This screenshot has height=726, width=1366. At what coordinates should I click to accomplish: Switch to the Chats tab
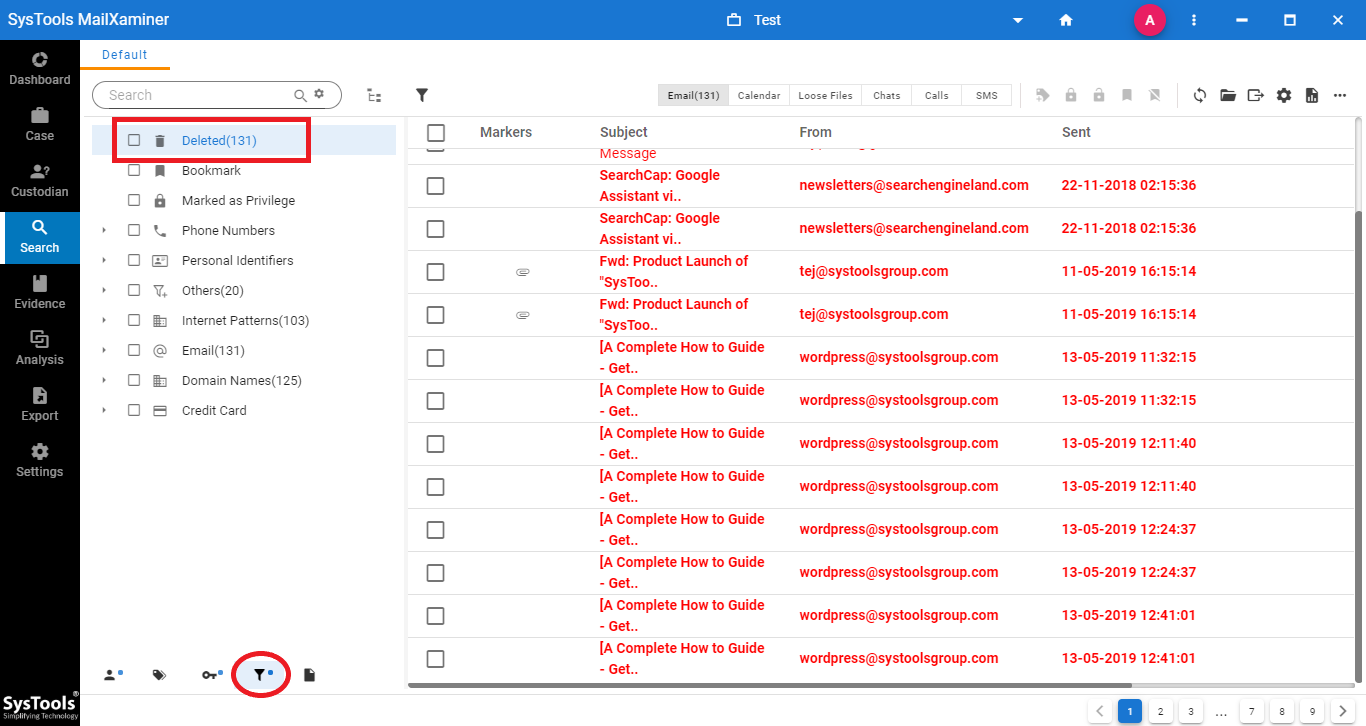(x=887, y=95)
